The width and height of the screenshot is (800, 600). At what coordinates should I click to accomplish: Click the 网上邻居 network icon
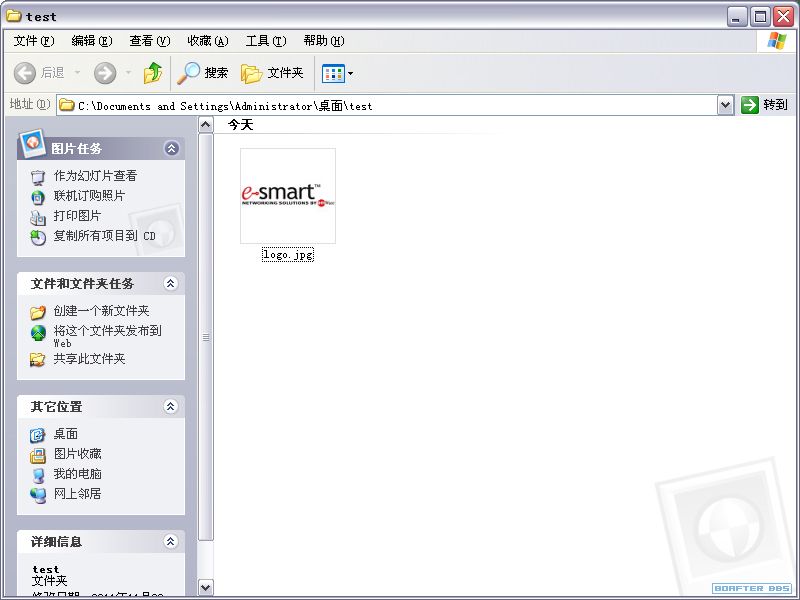click(x=38, y=495)
